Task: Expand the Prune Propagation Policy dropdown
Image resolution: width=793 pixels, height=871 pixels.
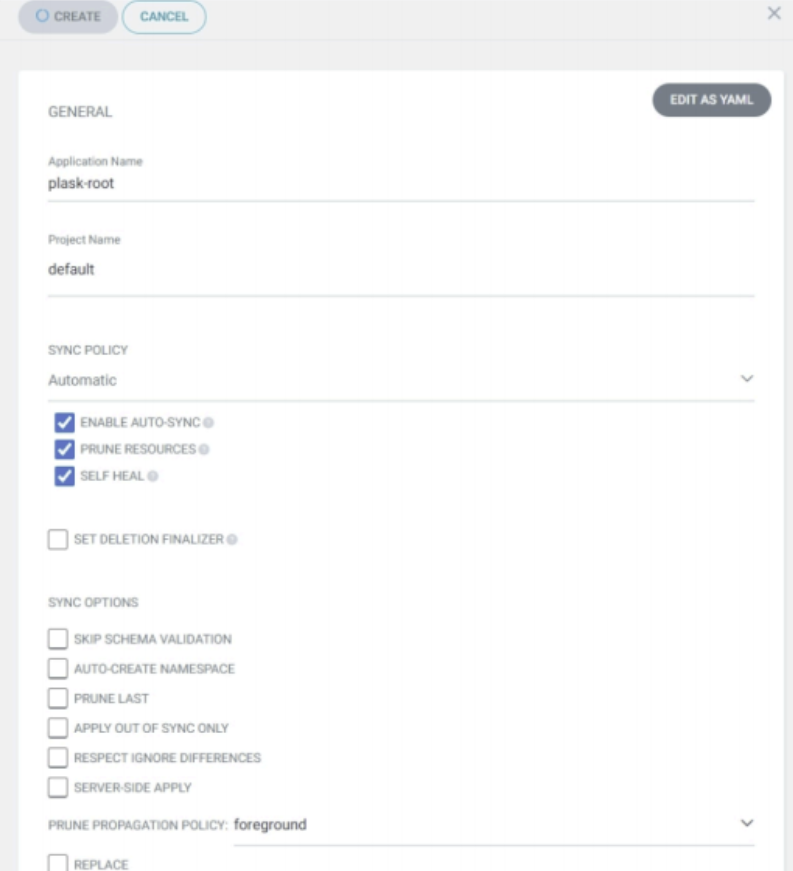Action: pyautogui.click(x=493, y=825)
